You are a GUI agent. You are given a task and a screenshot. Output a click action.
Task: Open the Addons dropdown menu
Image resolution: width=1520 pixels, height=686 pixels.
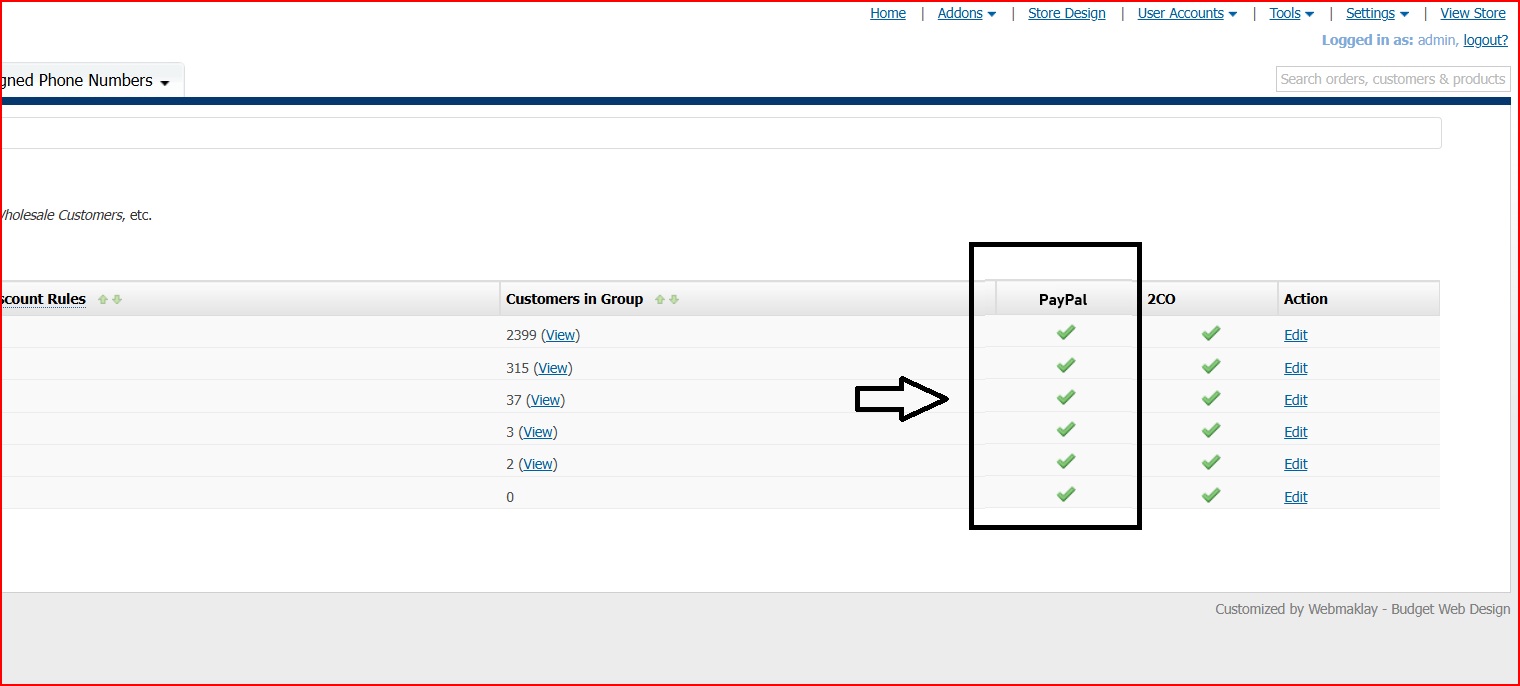tap(966, 14)
